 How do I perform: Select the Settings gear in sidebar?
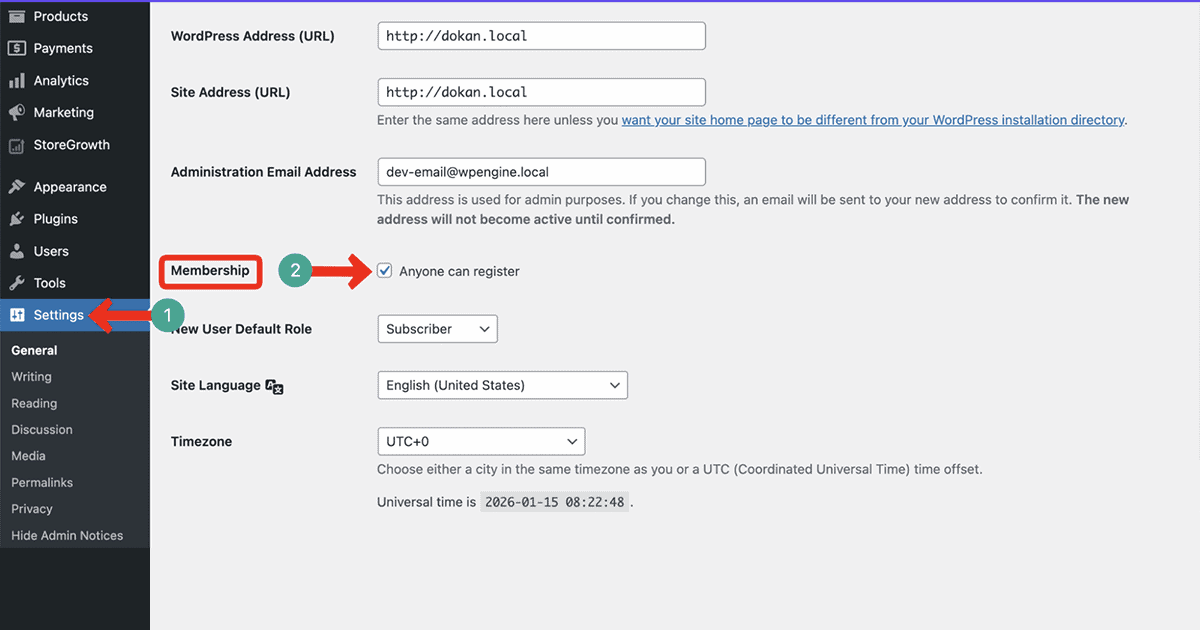coord(18,314)
